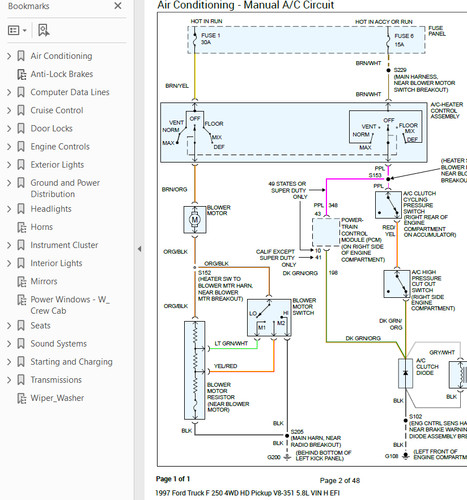Expand the Cruise Control bookmark

pos(9,110)
